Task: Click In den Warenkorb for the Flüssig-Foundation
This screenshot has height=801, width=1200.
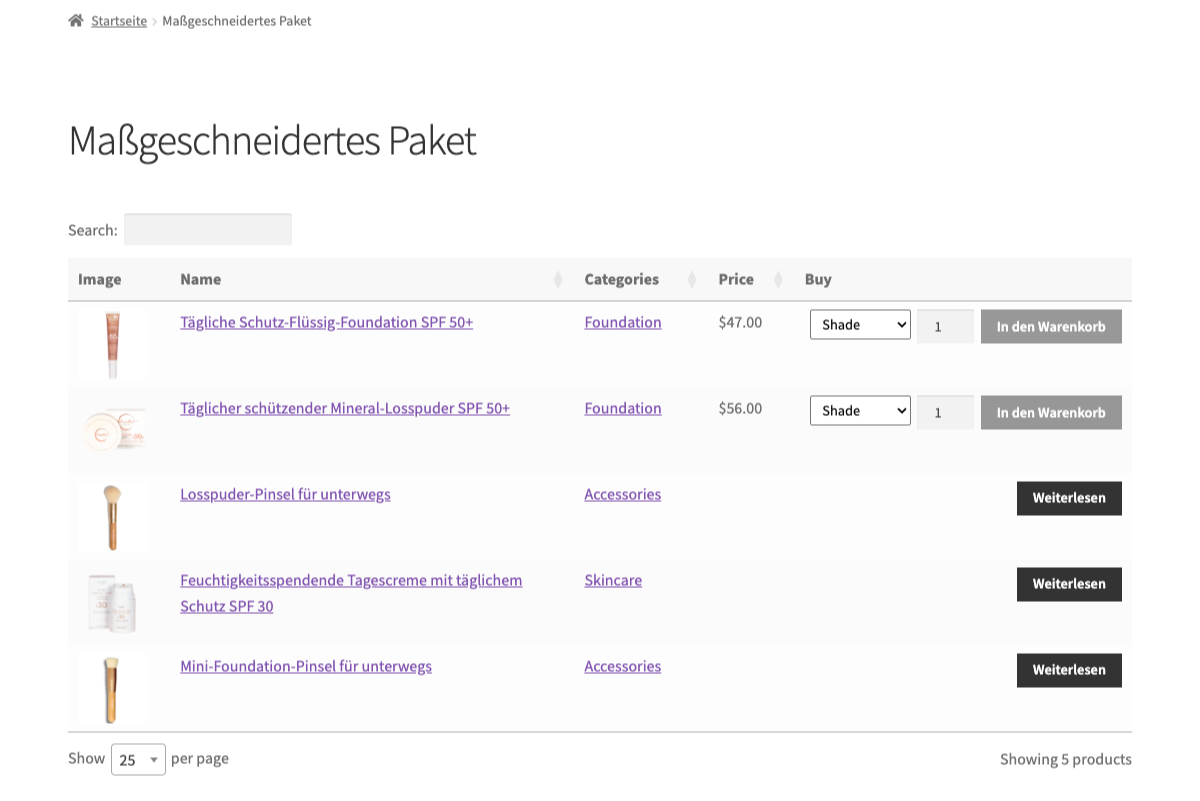Action: coord(1051,326)
